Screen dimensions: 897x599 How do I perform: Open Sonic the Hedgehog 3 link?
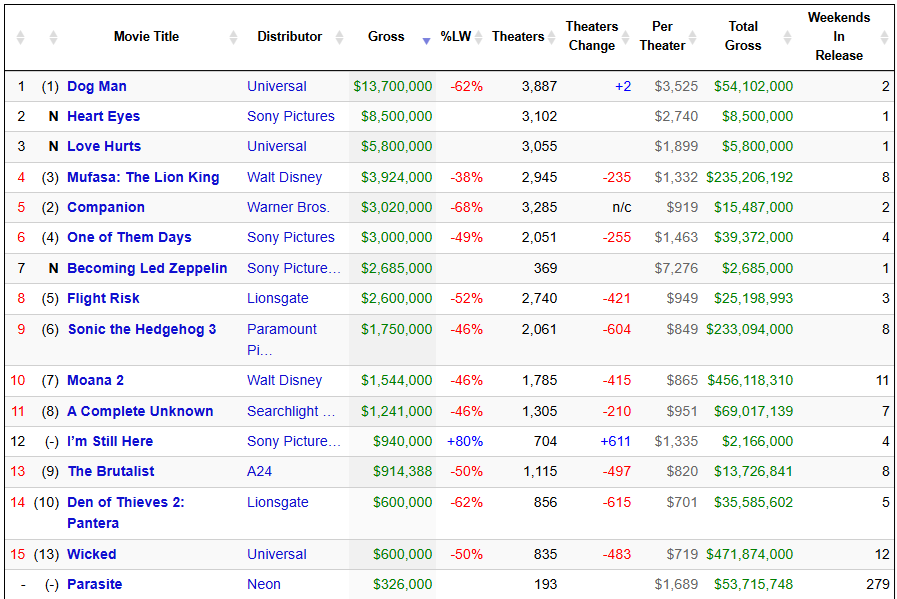[x=141, y=329]
